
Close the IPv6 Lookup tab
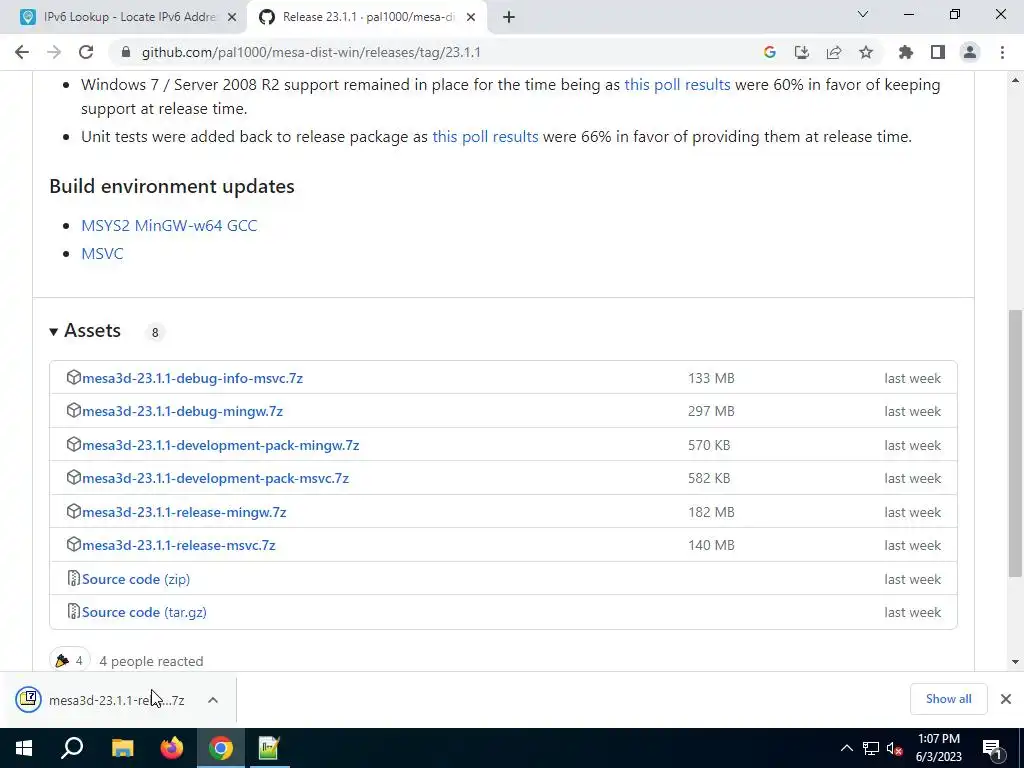[x=232, y=17]
